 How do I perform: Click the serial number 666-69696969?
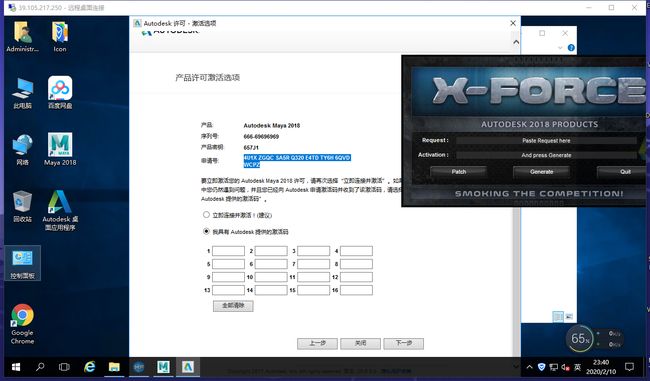click(261, 136)
